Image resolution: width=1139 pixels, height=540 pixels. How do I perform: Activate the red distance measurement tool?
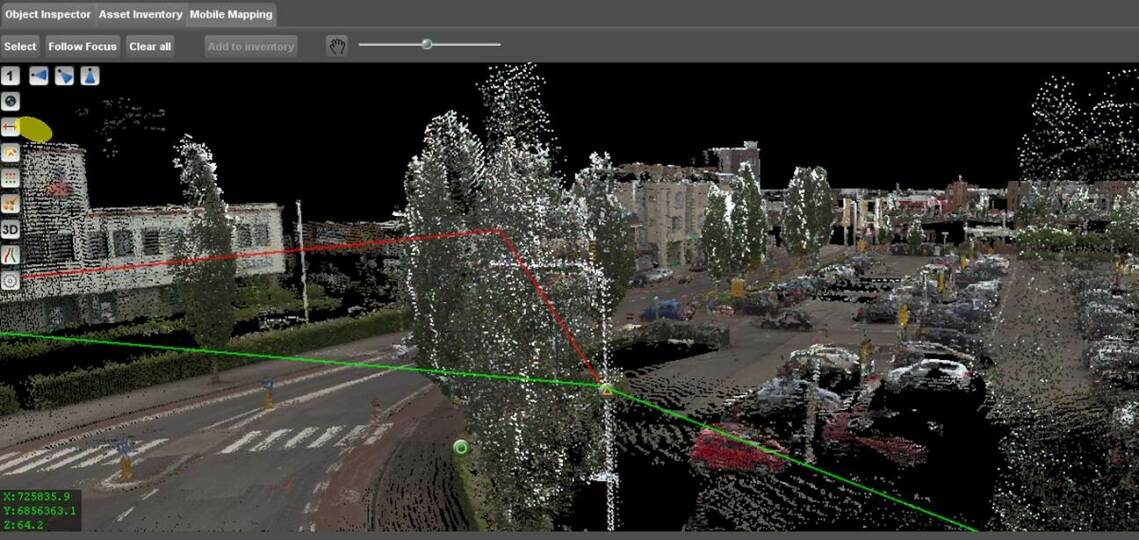click(x=10, y=126)
